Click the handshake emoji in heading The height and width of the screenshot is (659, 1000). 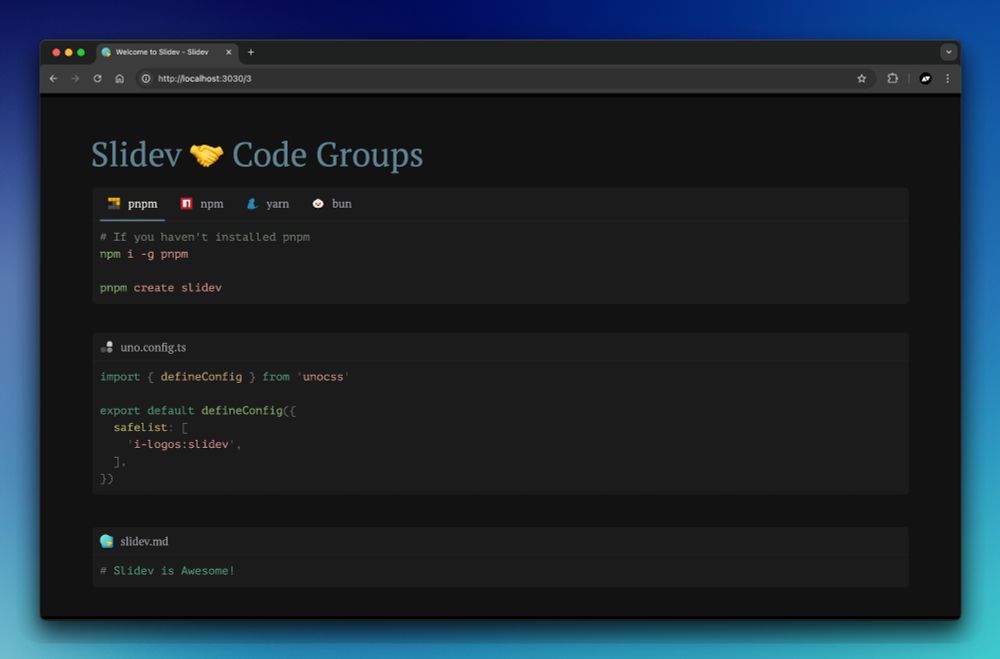(207, 155)
